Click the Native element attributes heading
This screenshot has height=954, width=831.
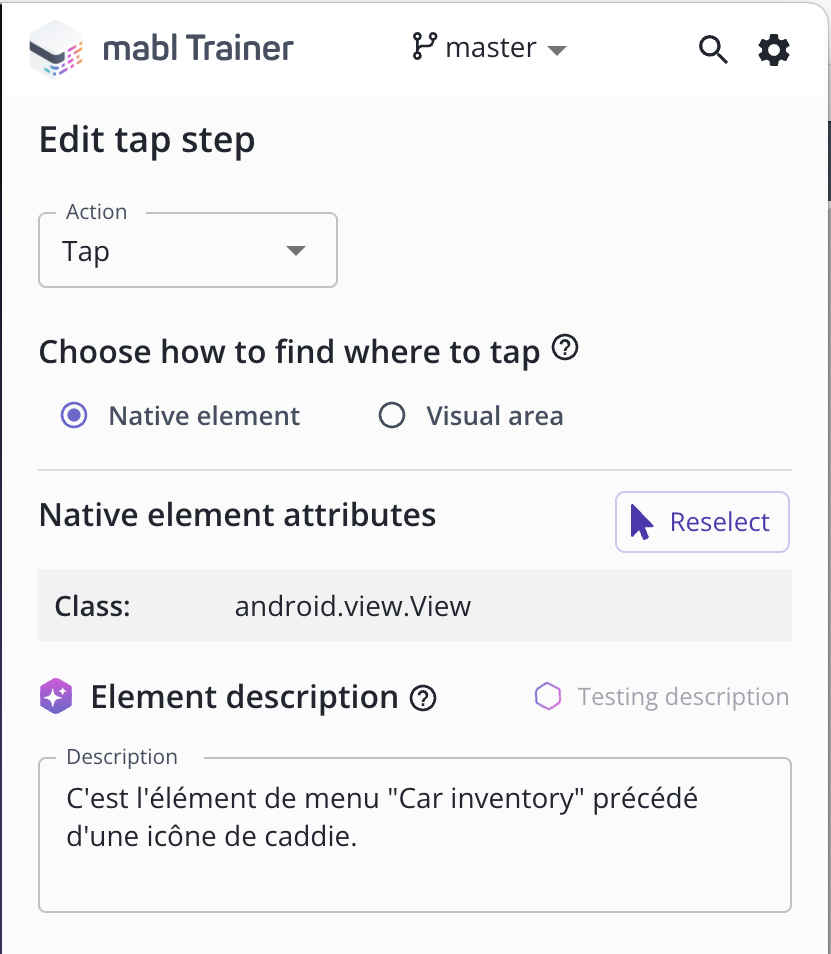pos(236,515)
